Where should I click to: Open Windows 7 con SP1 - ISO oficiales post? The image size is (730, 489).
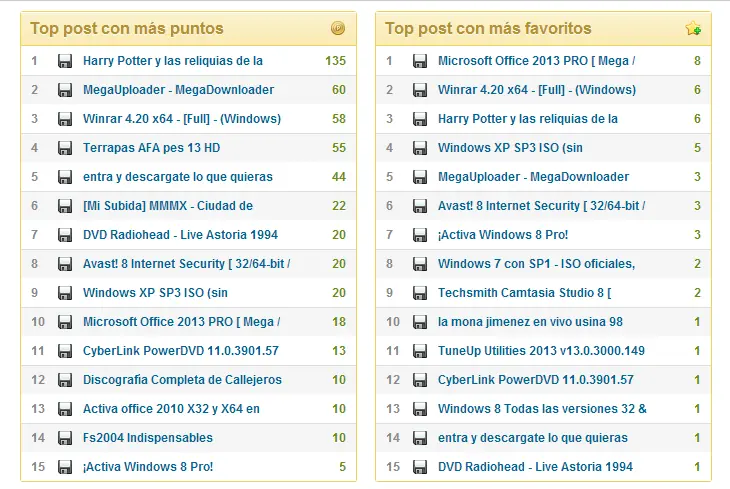tap(536, 264)
